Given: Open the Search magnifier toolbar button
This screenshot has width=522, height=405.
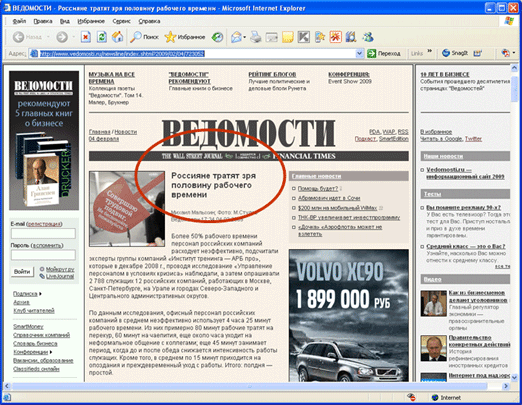Looking at the screenshot, I should click(144, 37).
